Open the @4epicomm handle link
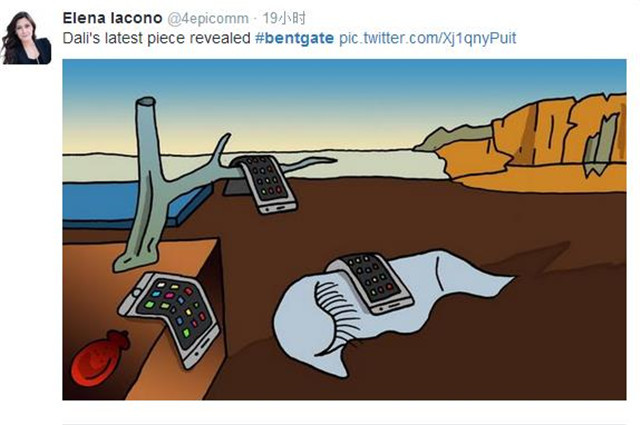This screenshot has width=640, height=425. (208, 19)
